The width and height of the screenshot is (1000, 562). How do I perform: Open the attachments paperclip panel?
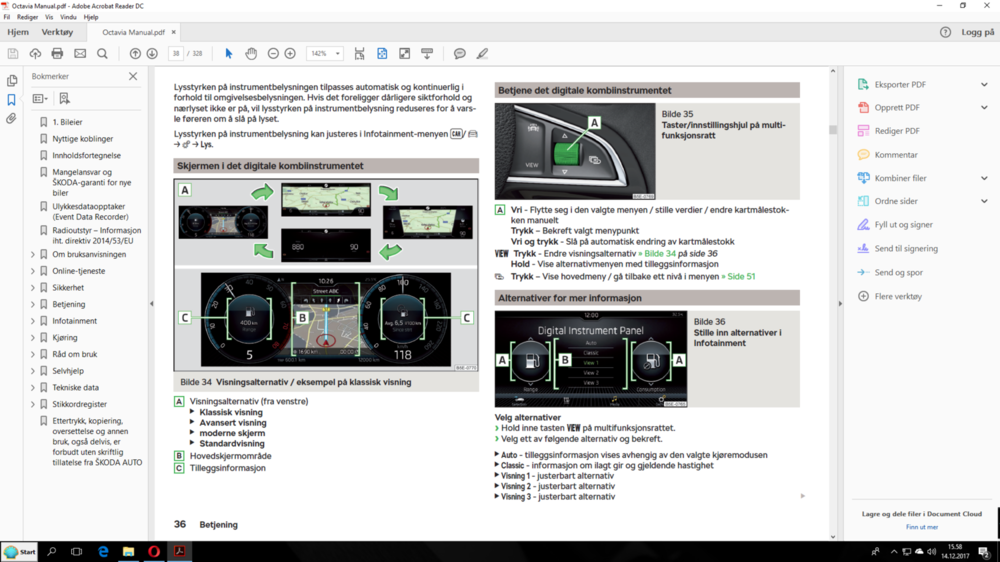coord(12,118)
